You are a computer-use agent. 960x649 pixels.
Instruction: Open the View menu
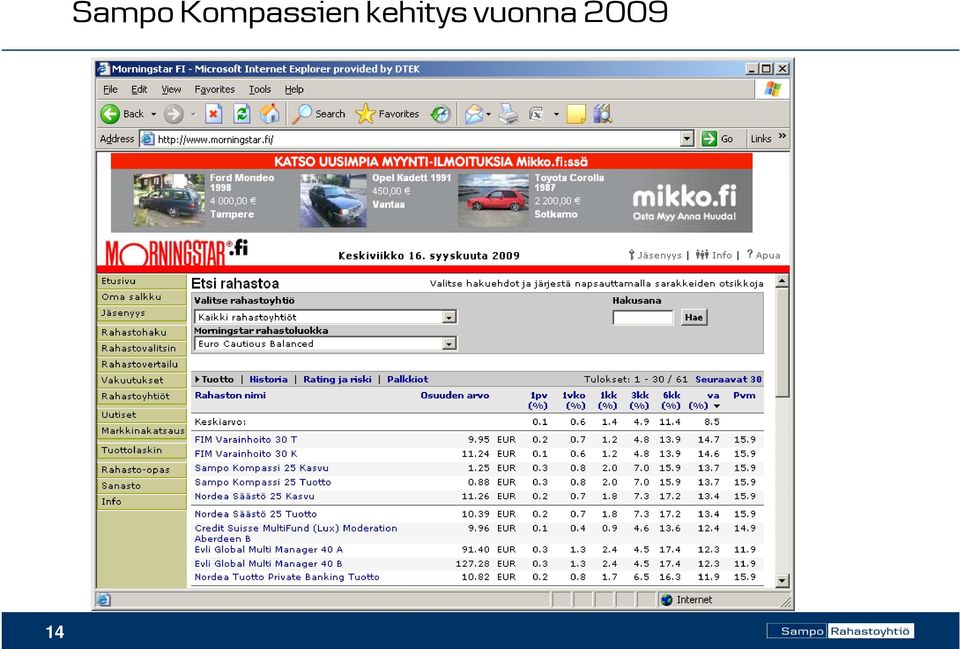tap(171, 89)
